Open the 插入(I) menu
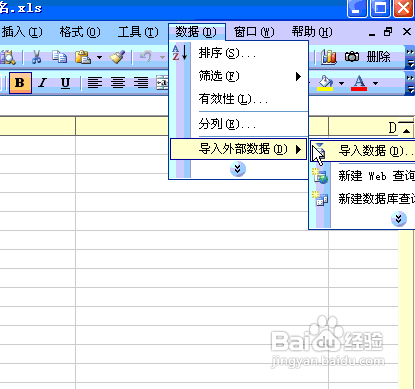This screenshot has height=389, width=415. coord(22,32)
